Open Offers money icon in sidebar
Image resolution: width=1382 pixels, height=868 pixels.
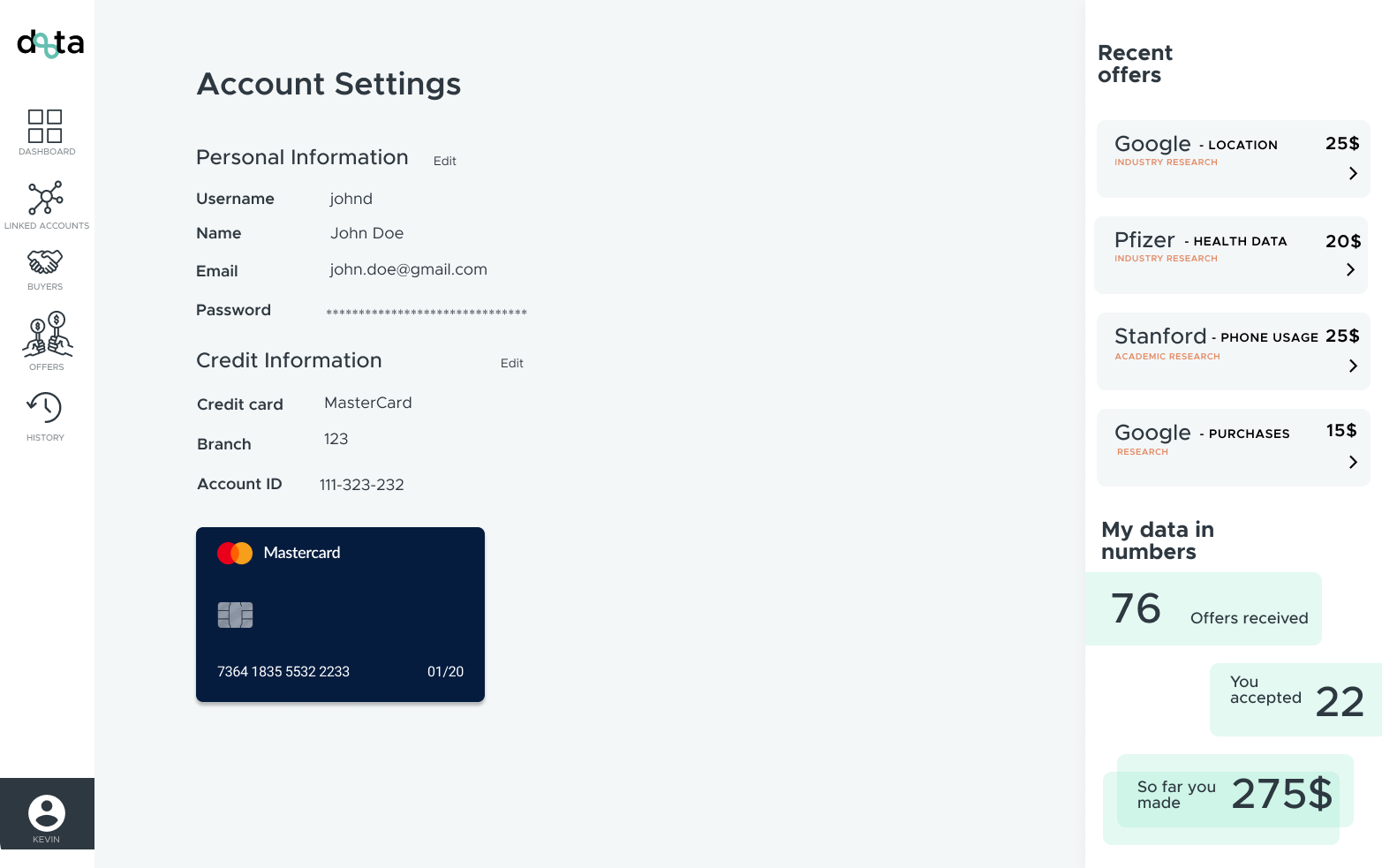tap(48, 335)
